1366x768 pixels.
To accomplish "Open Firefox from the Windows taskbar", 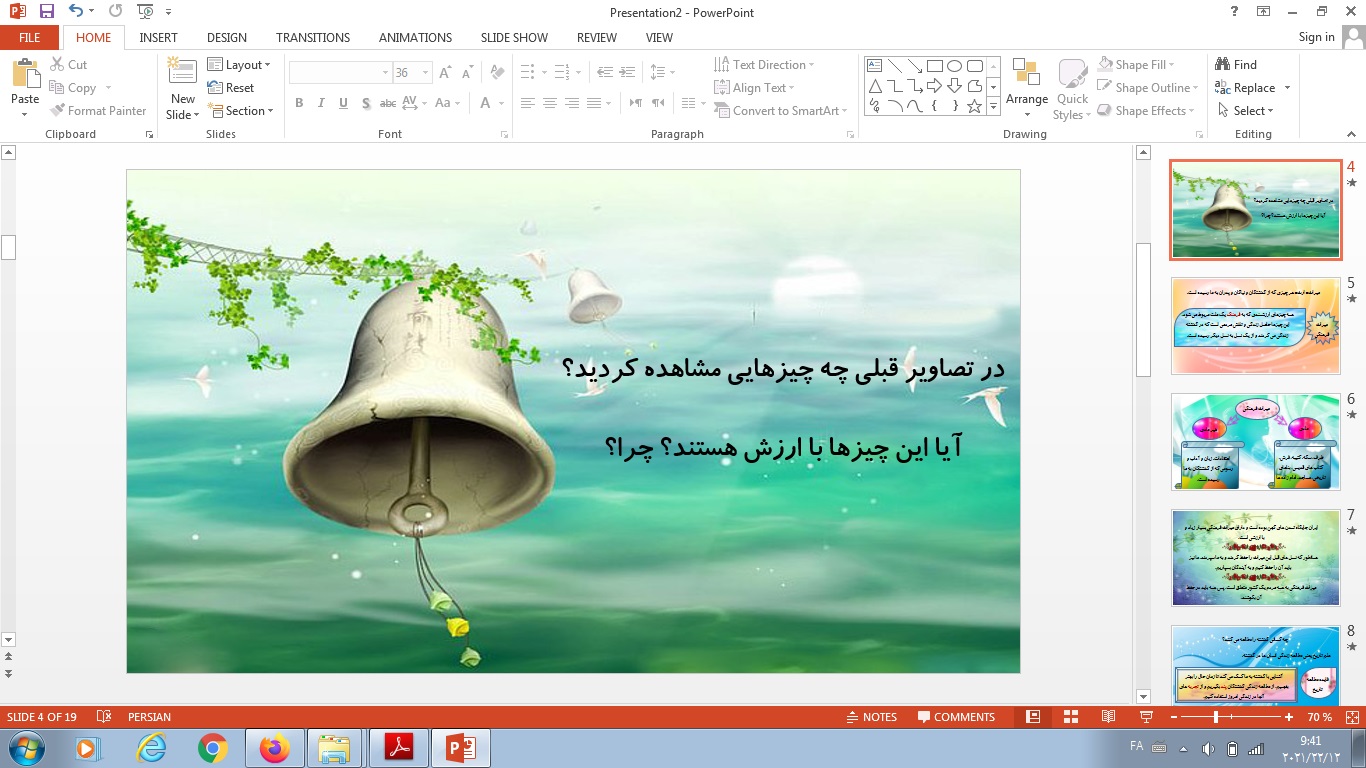I will (x=273, y=747).
